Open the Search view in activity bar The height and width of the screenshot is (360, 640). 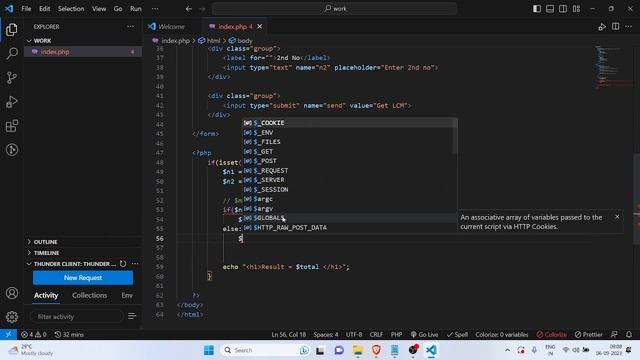point(12,53)
